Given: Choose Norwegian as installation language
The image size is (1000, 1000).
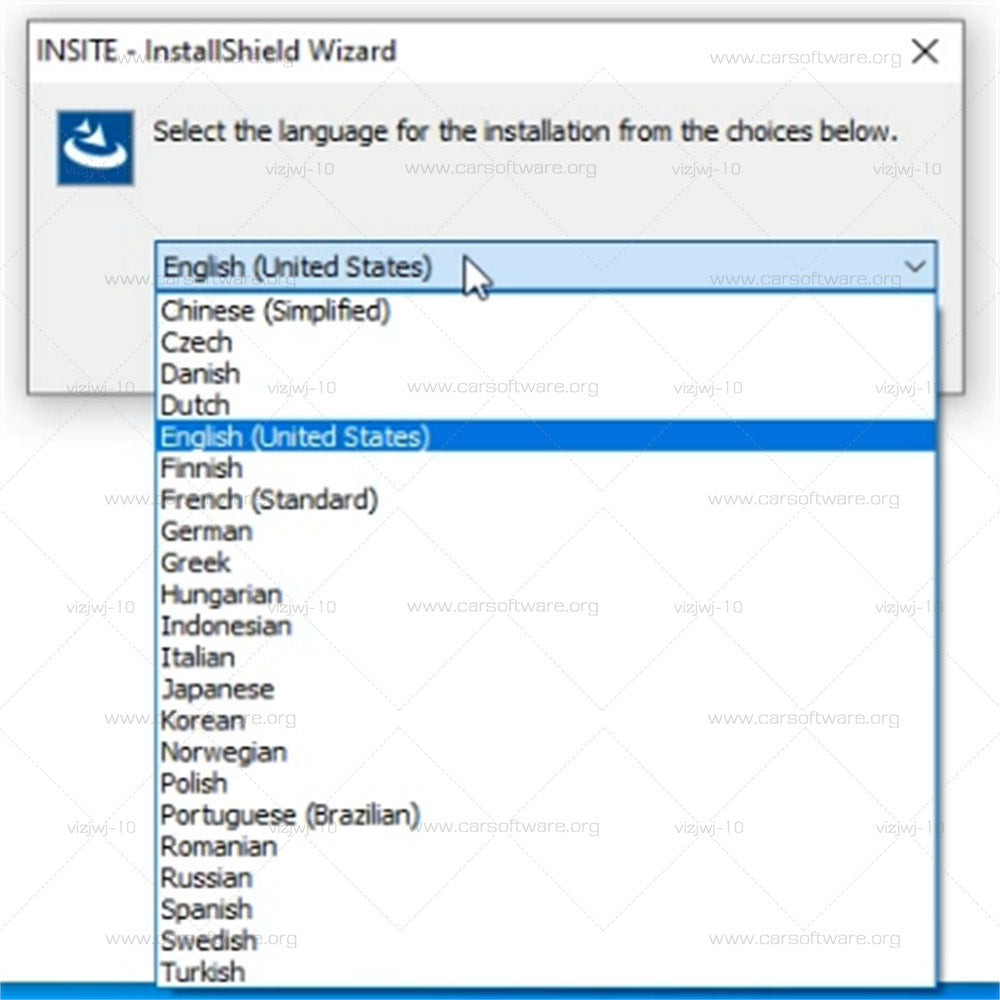Looking at the screenshot, I should click(x=546, y=752).
